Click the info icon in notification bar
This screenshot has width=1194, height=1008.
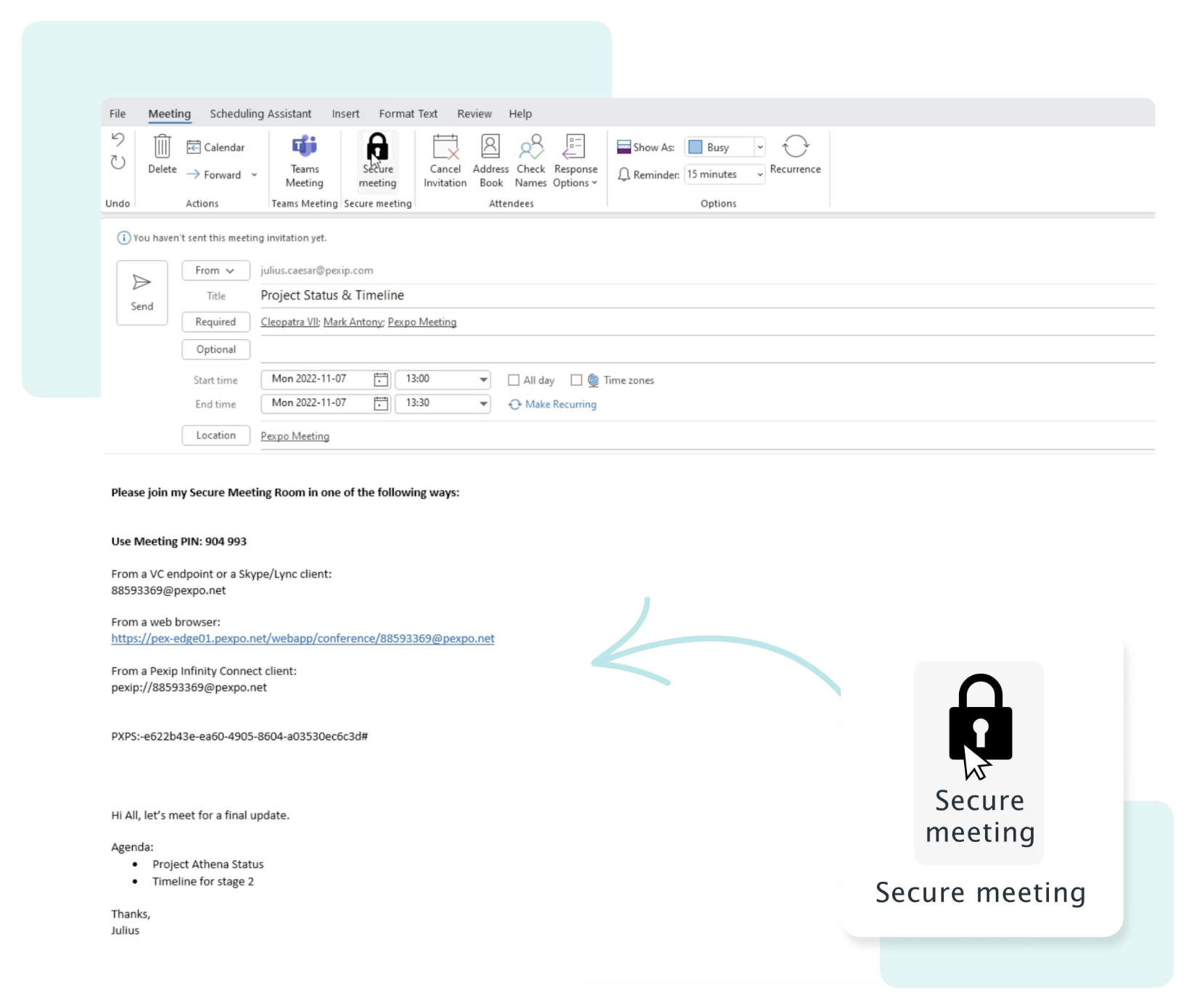click(x=123, y=238)
